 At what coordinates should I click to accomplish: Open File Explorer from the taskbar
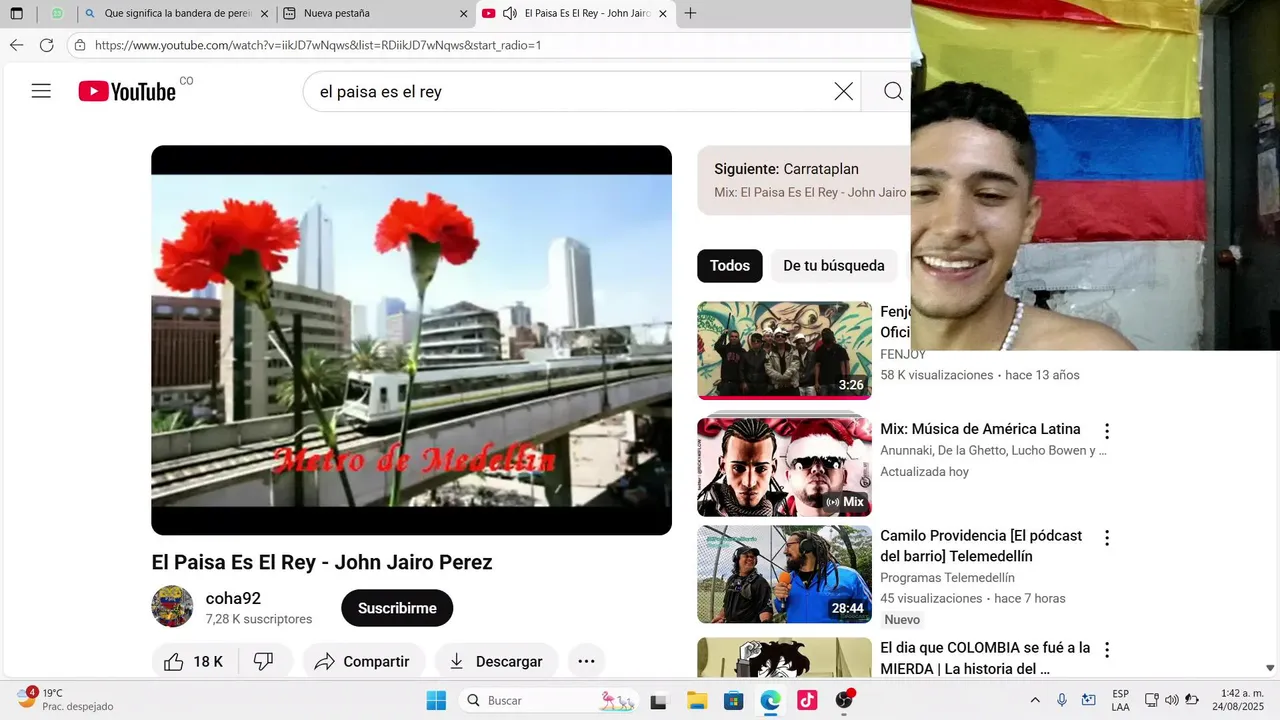click(696, 700)
